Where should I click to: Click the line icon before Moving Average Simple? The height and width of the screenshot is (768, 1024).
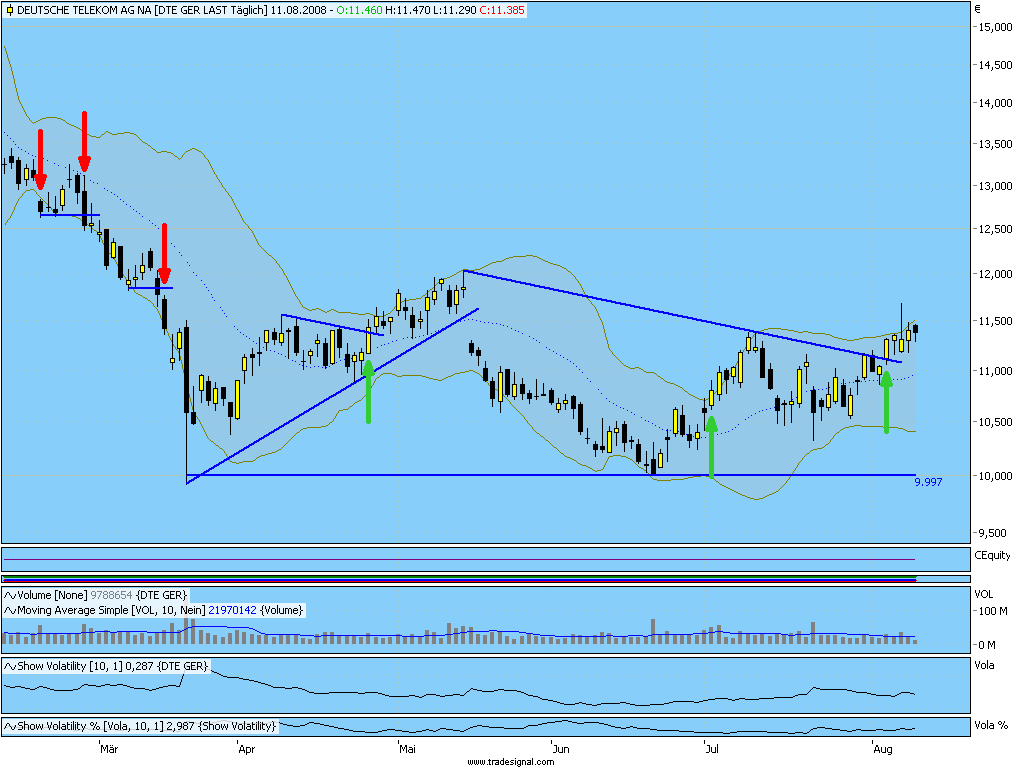[10, 610]
